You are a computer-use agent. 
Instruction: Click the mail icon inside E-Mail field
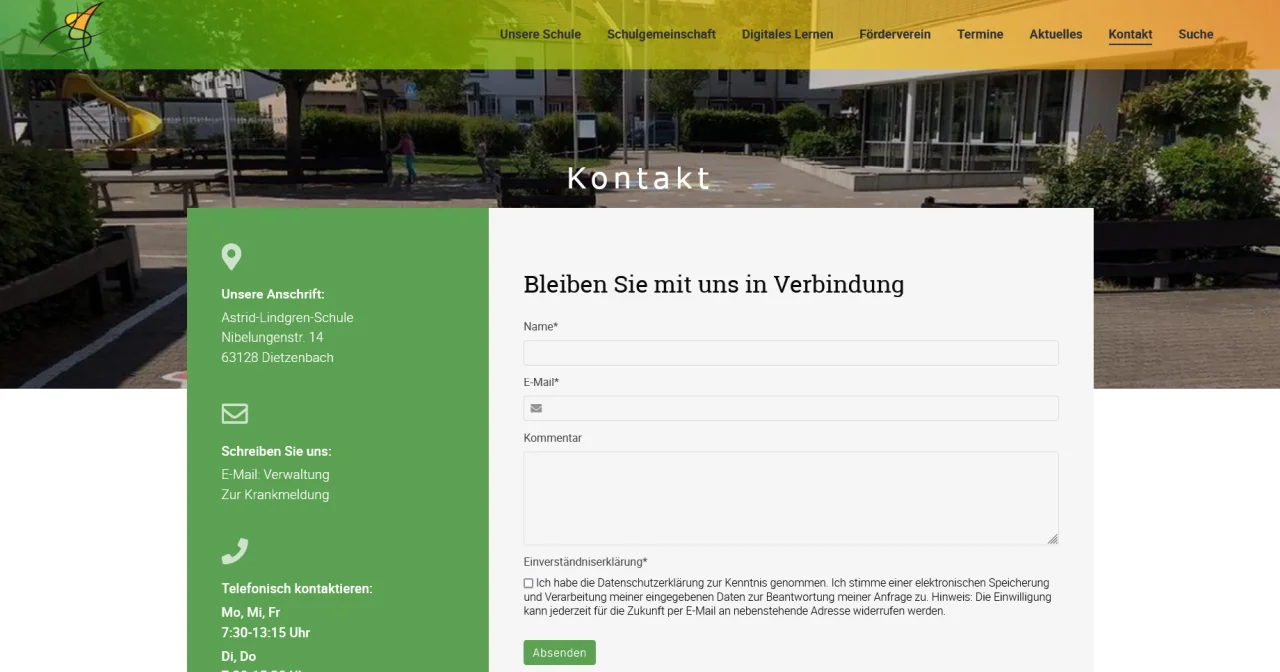tap(536, 408)
